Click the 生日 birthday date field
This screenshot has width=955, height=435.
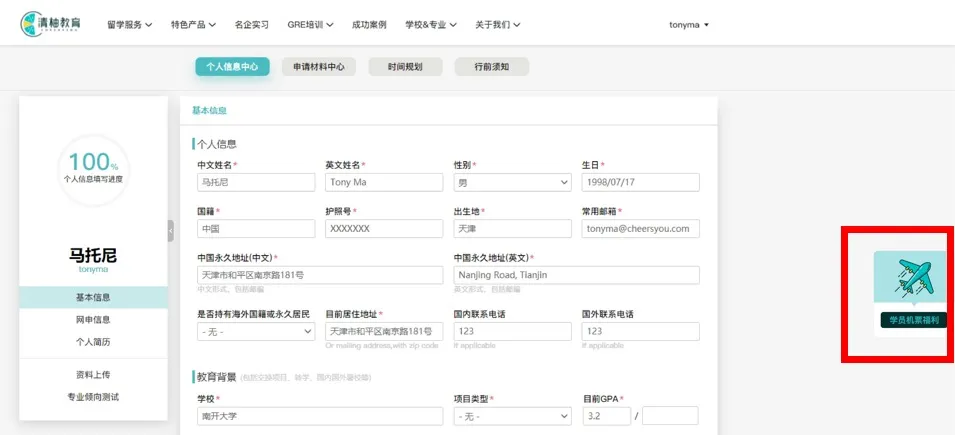pyautogui.click(x=640, y=183)
